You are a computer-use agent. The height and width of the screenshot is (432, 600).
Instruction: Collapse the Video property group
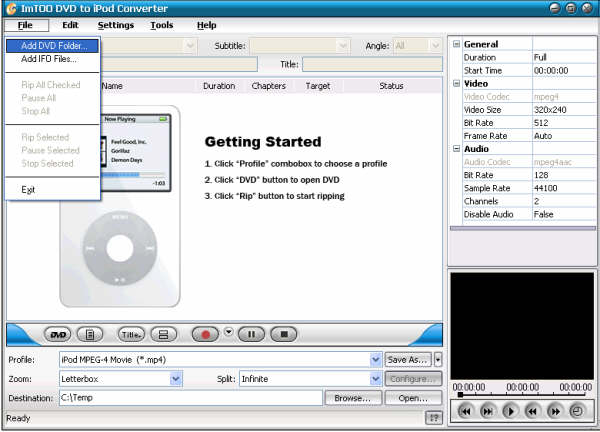point(456,83)
